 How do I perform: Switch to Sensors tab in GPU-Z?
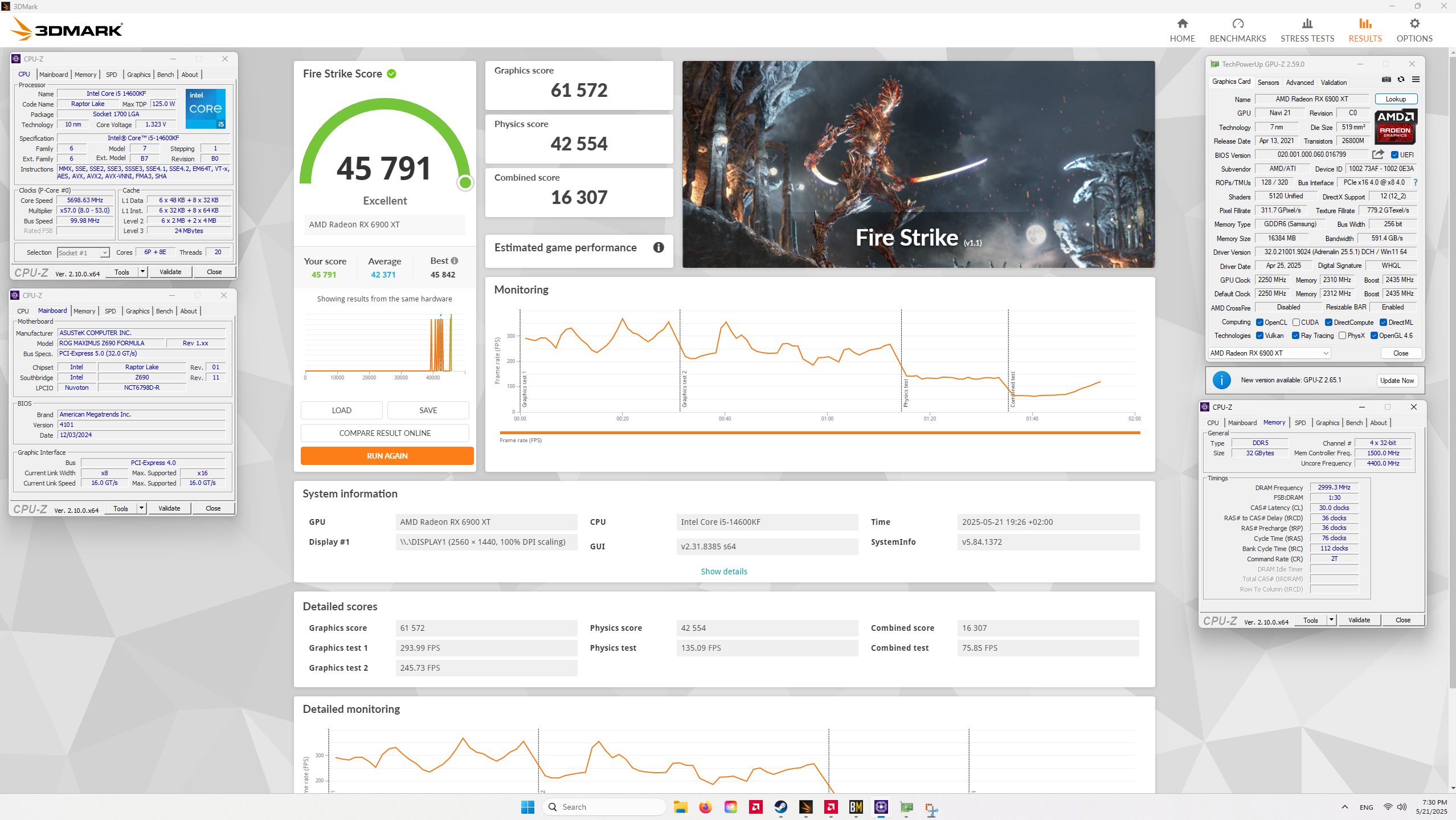click(1268, 82)
